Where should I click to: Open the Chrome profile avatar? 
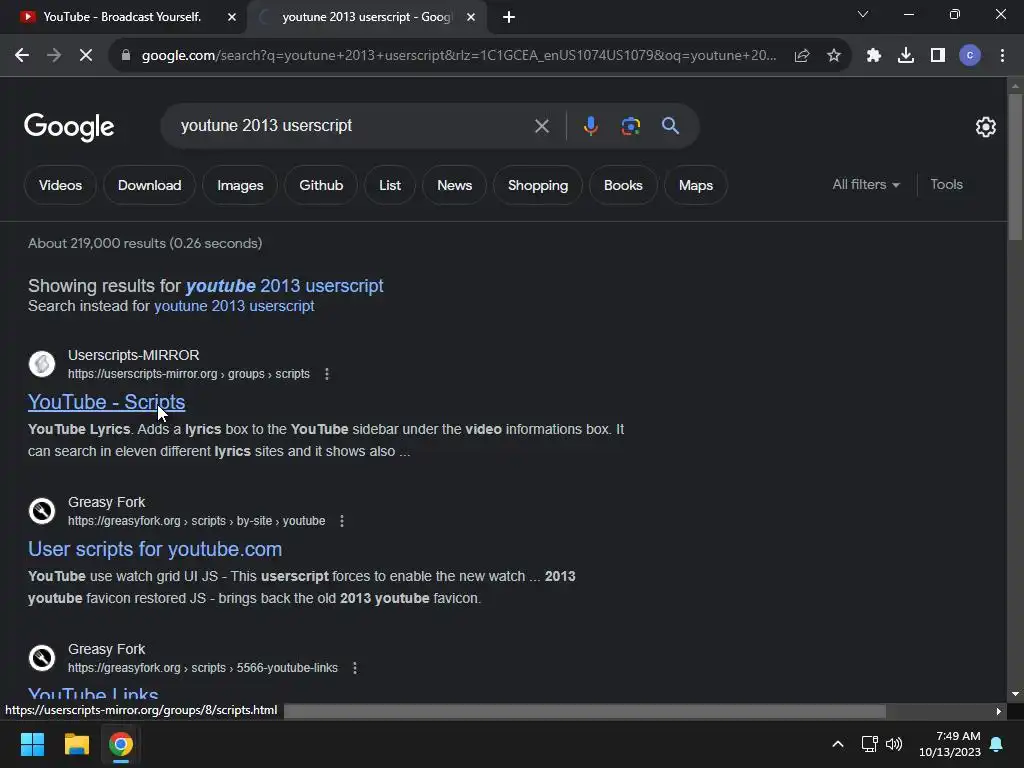(970, 56)
